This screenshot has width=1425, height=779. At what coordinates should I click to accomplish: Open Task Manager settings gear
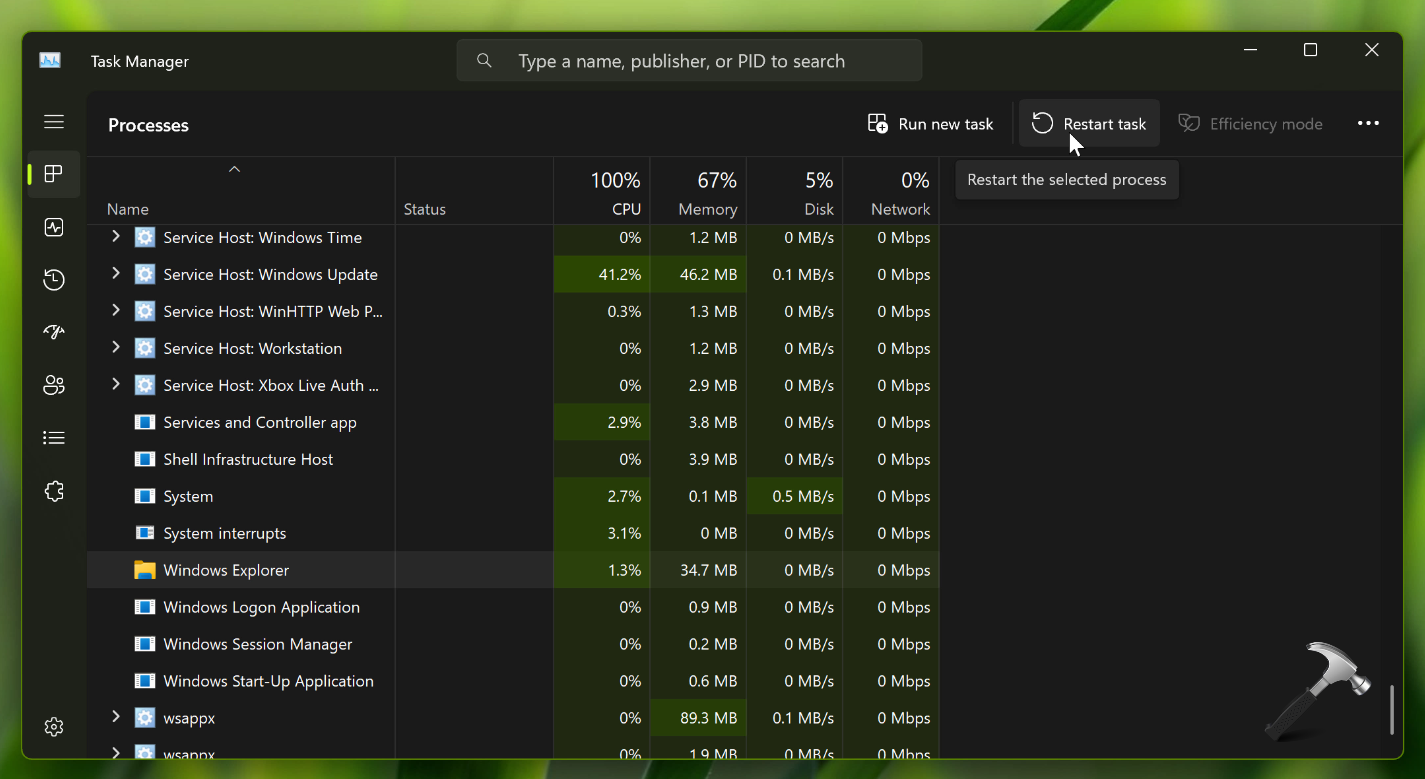pos(54,727)
